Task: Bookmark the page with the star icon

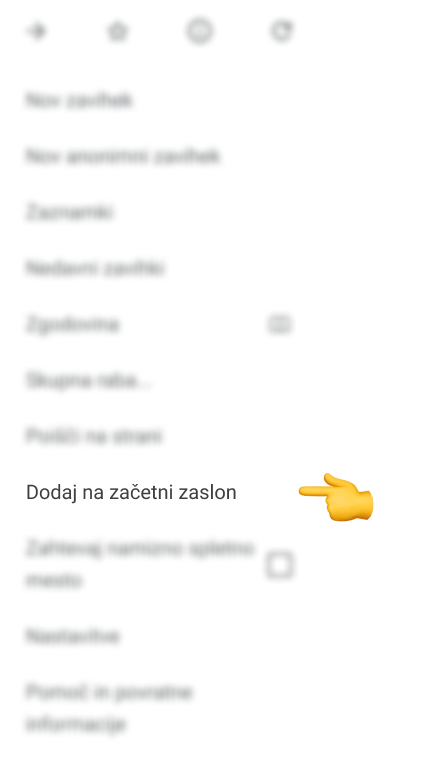Action: (x=118, y=32)
